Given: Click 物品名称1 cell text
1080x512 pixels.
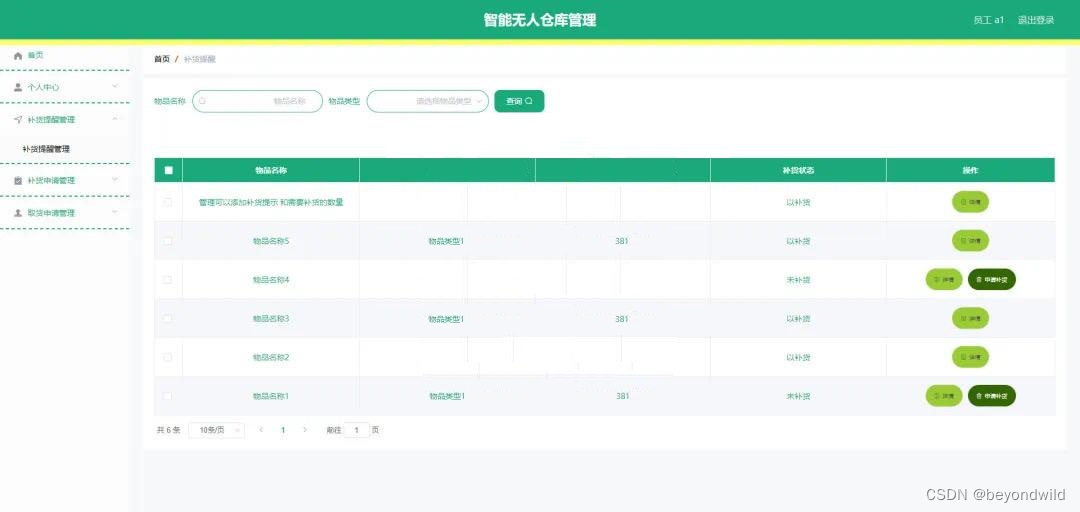Looking at the screenshot, I should tap(271, 396).
